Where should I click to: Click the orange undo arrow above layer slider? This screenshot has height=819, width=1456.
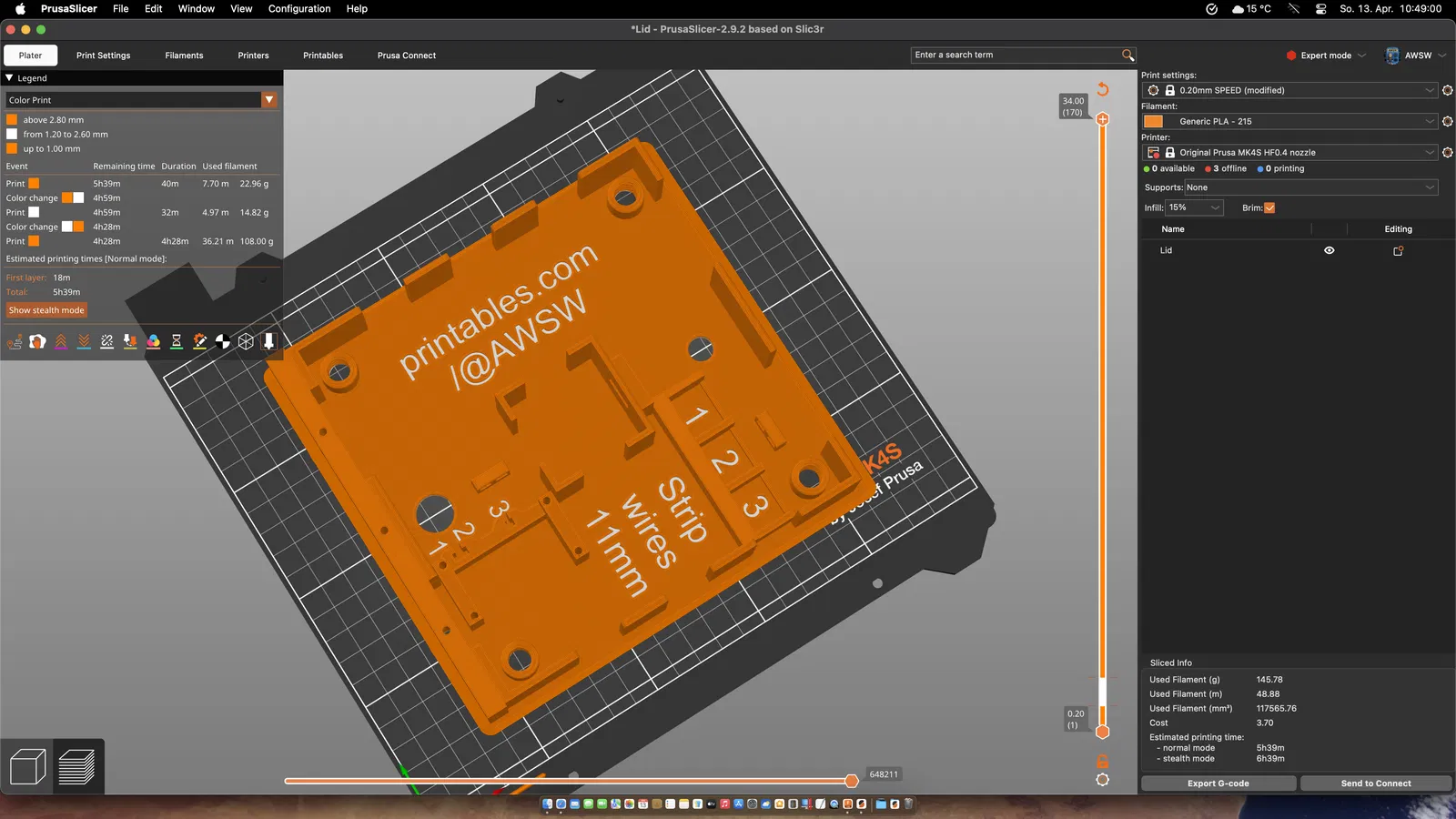[1103, 89]
